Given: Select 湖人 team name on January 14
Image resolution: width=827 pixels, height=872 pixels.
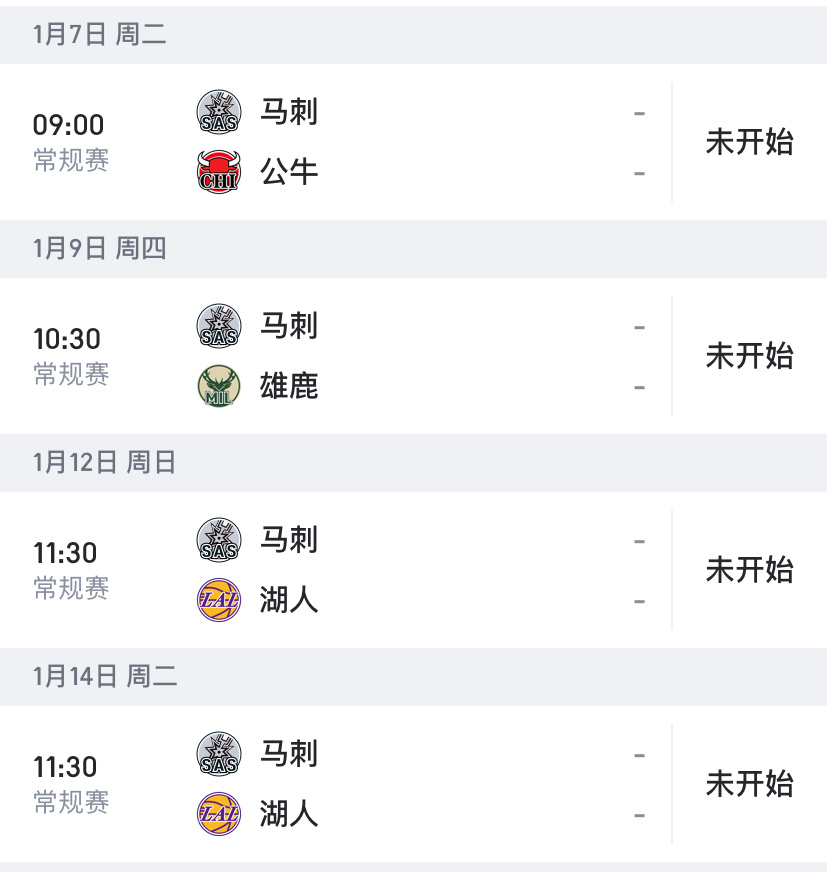Looking at the screenshot, I should (289, 814).
